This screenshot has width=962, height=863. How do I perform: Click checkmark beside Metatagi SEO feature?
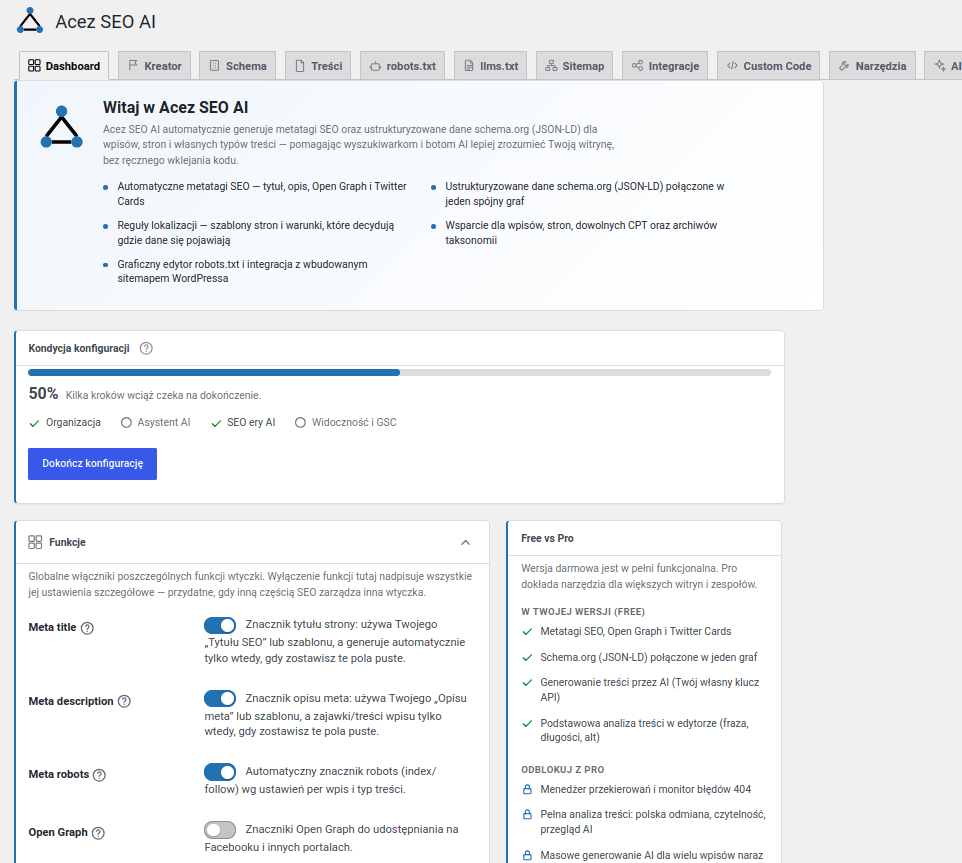(527, 632)
